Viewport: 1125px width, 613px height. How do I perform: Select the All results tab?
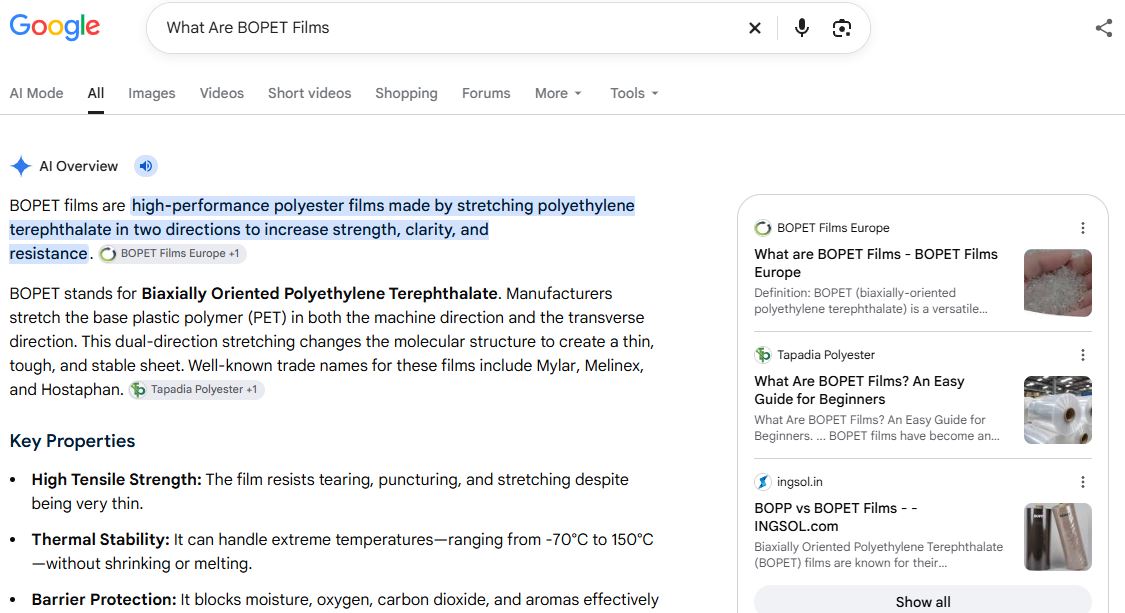(x=96, y=93)
